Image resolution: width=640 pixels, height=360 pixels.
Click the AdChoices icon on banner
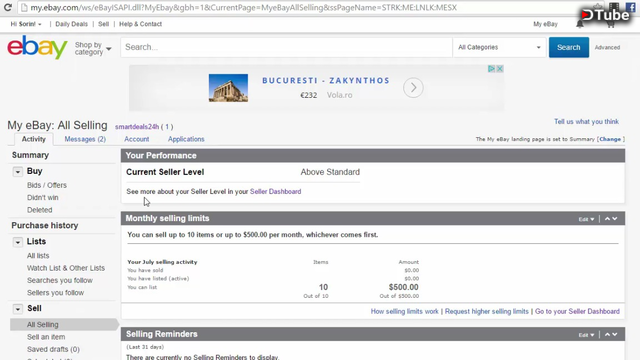(x=491, y=69)
